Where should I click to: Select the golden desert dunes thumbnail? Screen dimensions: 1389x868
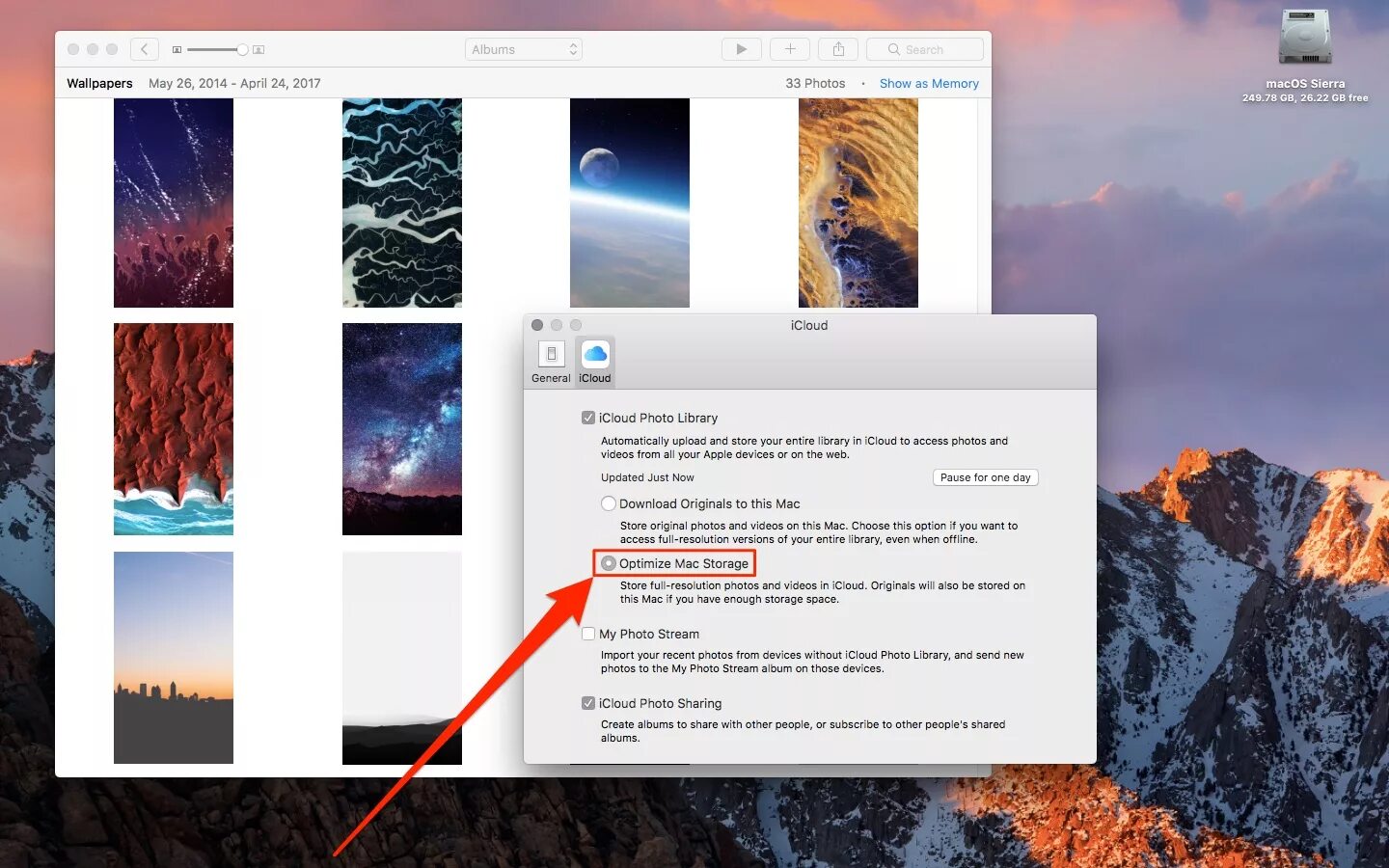[x=858, y=203]
